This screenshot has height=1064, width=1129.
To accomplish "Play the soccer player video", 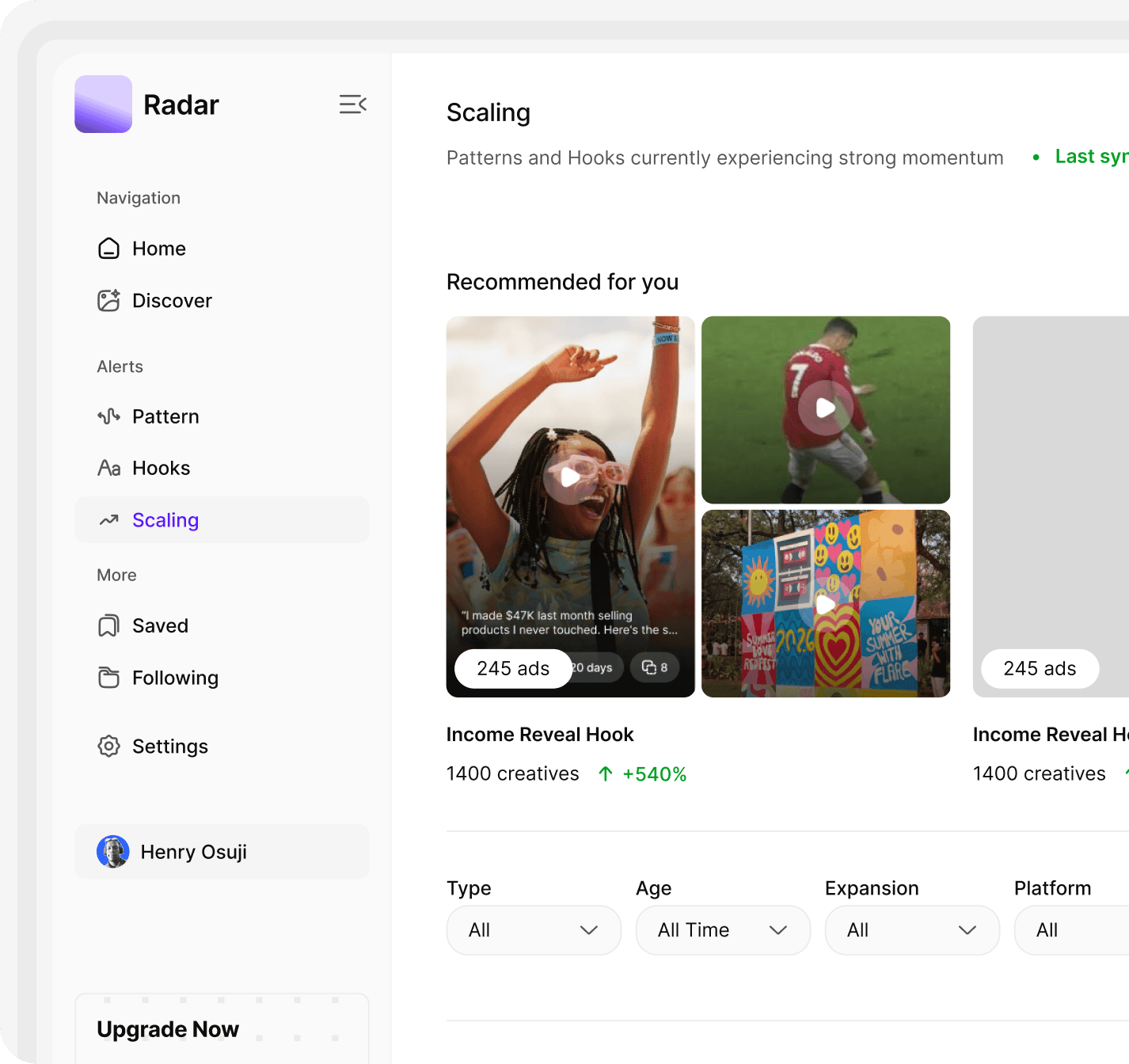I will click(826, 408).
